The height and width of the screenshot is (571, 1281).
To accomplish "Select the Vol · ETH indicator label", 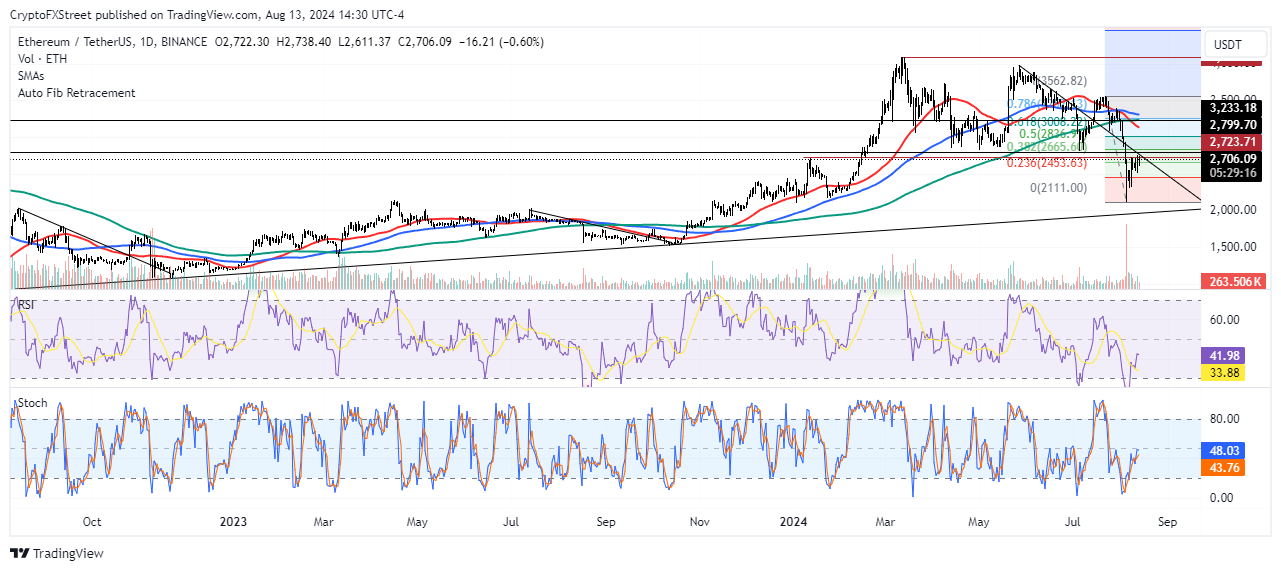I will coord(43,59).
